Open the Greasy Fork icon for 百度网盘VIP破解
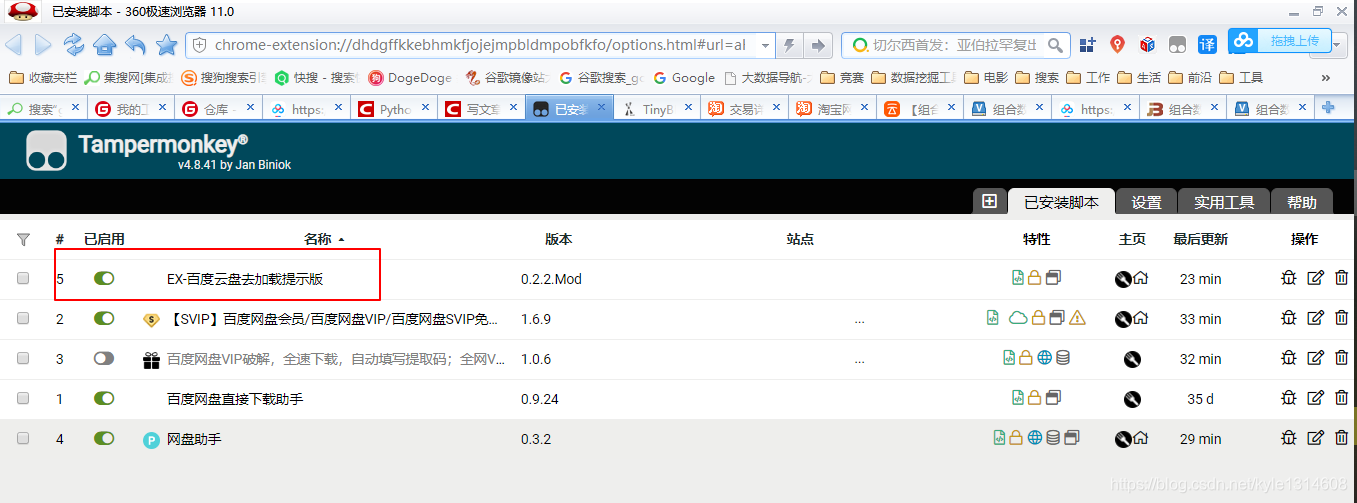1357x503 pixels. 1132,358
